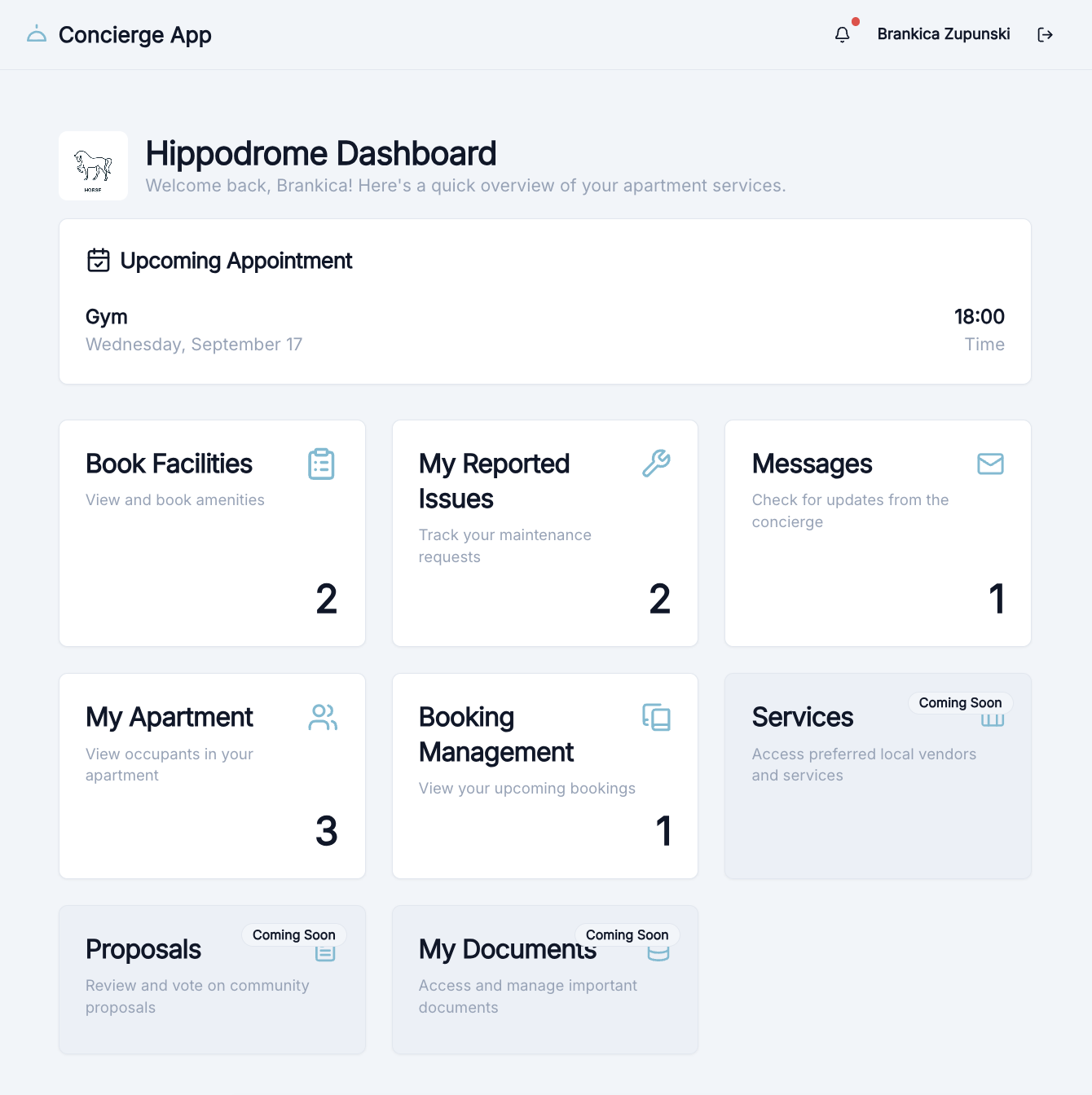Open the Book Facilities card
The image size is (1092, 1095).
click(x=212, y=533)
